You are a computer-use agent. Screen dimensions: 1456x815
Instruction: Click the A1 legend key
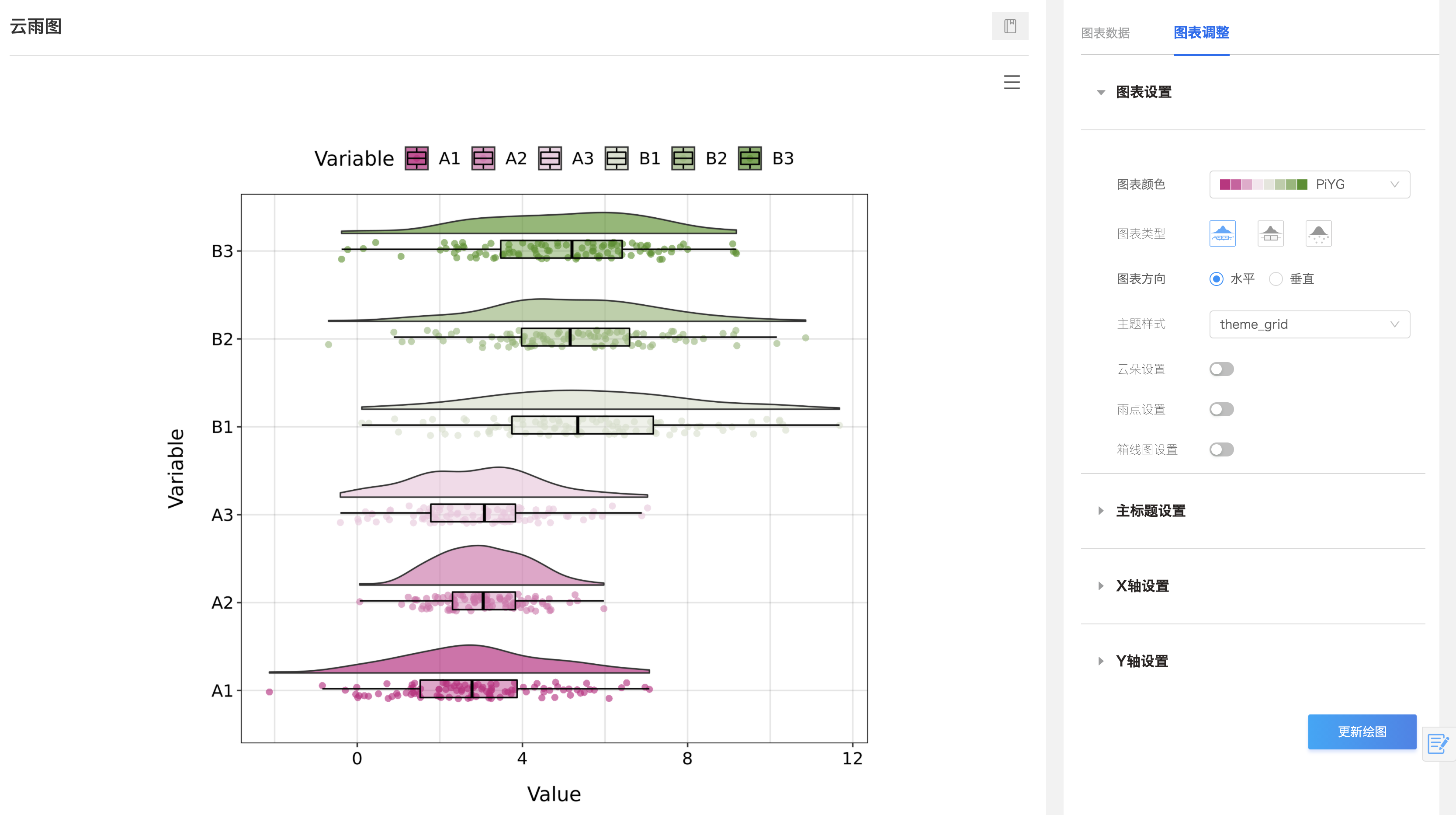(416, 158)
